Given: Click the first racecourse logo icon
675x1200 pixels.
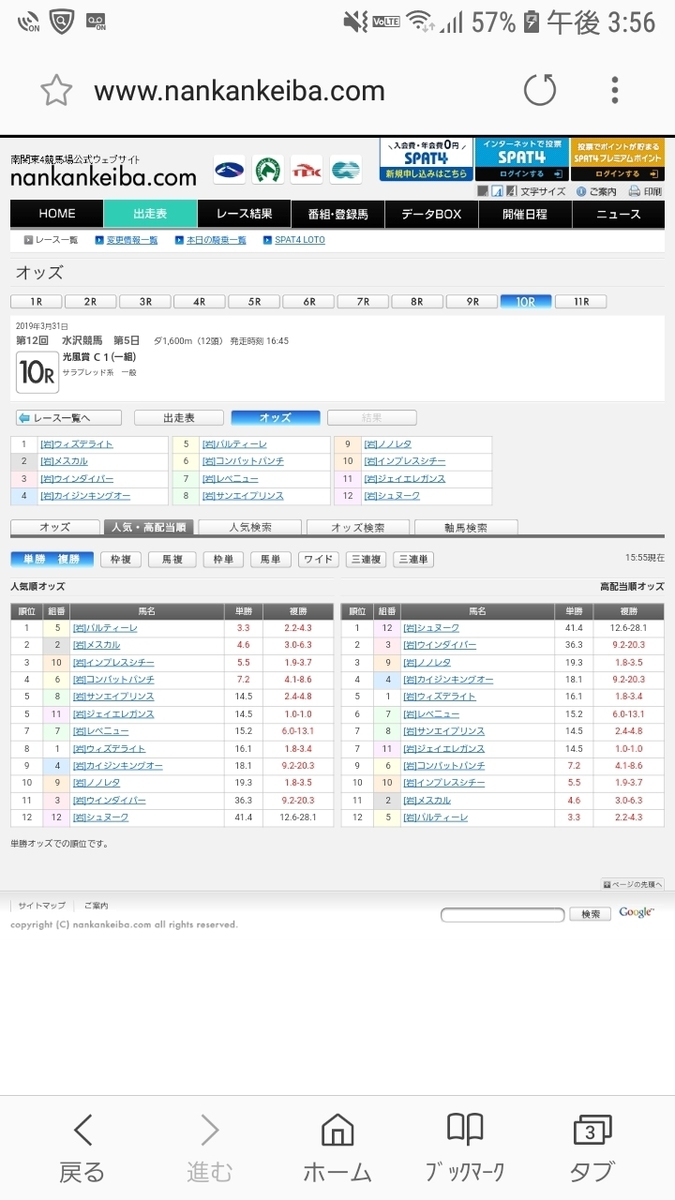Looking at the screenshot, I should [x=228, y=170].
